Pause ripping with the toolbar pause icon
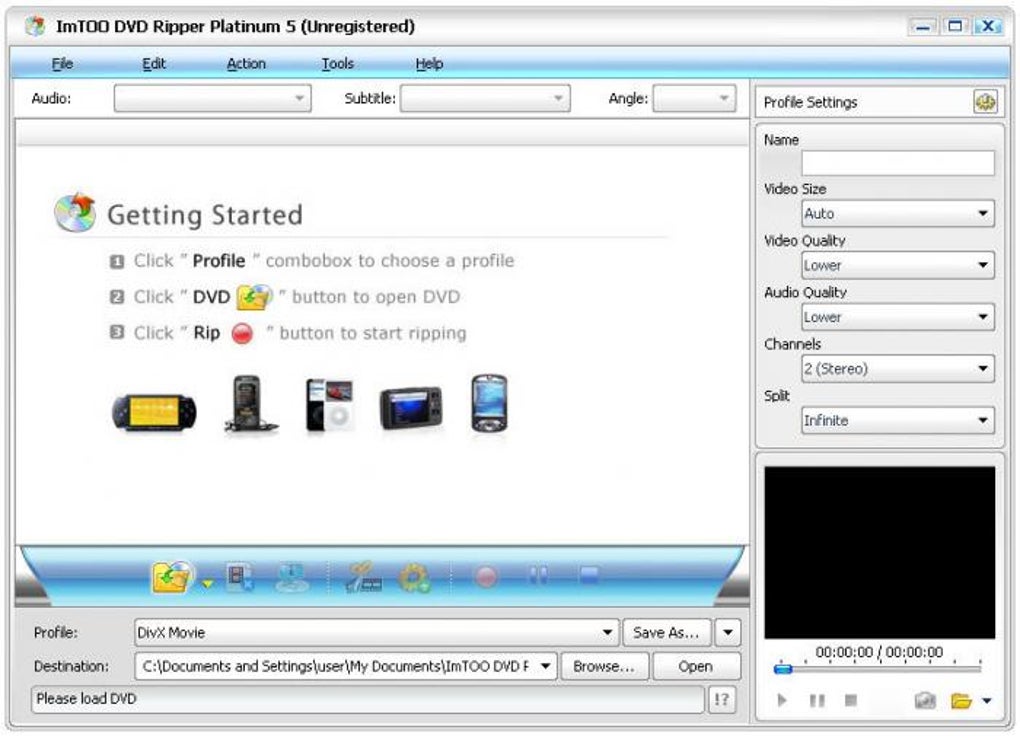Image resolution: width=1020 pixels, height=736 pixels. click(x=538, y=575)
